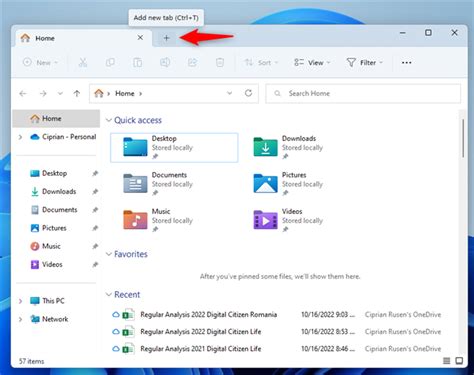This screenshot has width=474, height=375.
Task: Refresh the current folder
Action: click(248, 93)
